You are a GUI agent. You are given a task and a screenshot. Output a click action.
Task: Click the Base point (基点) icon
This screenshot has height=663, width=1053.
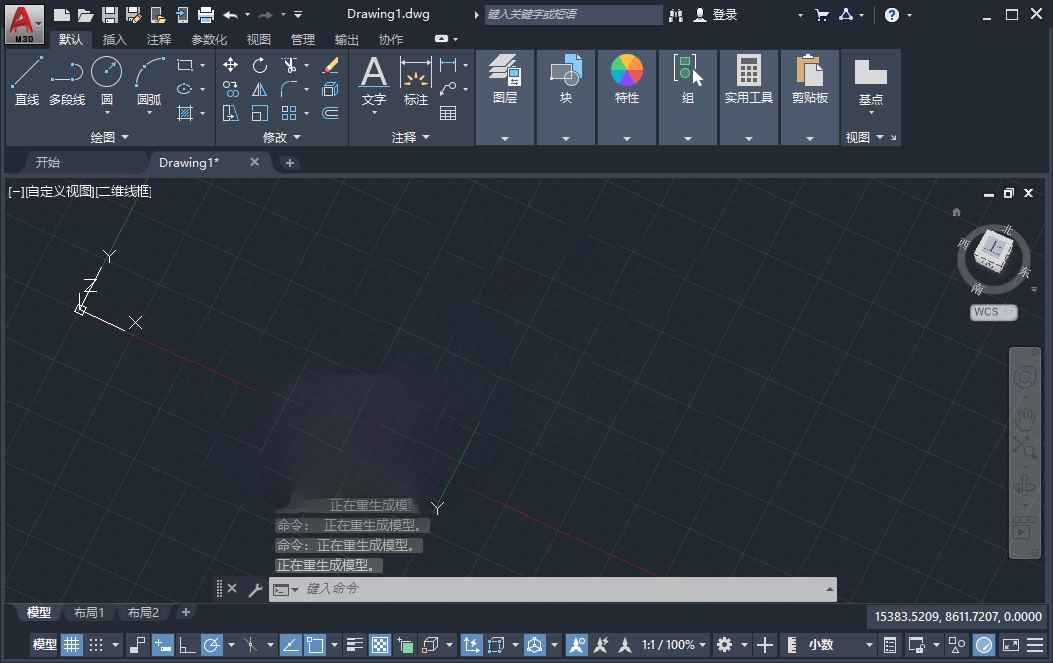870,73
